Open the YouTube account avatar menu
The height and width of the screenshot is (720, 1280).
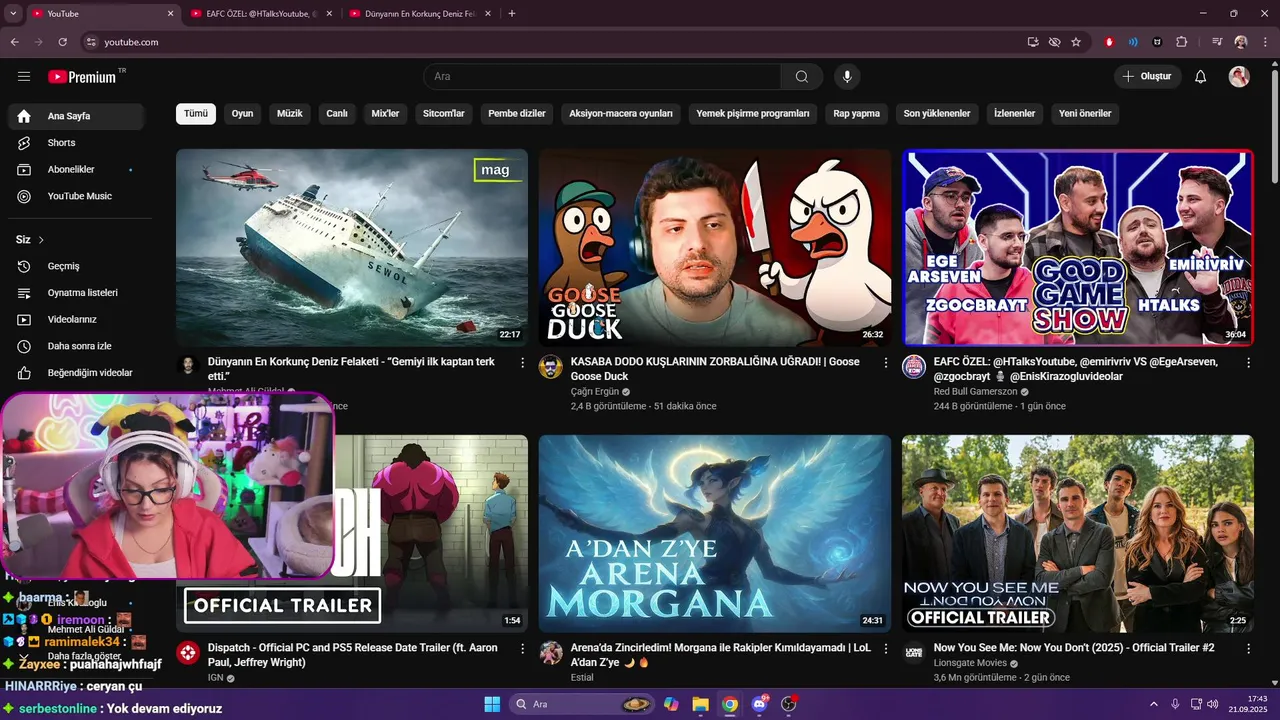point(1239,76)
